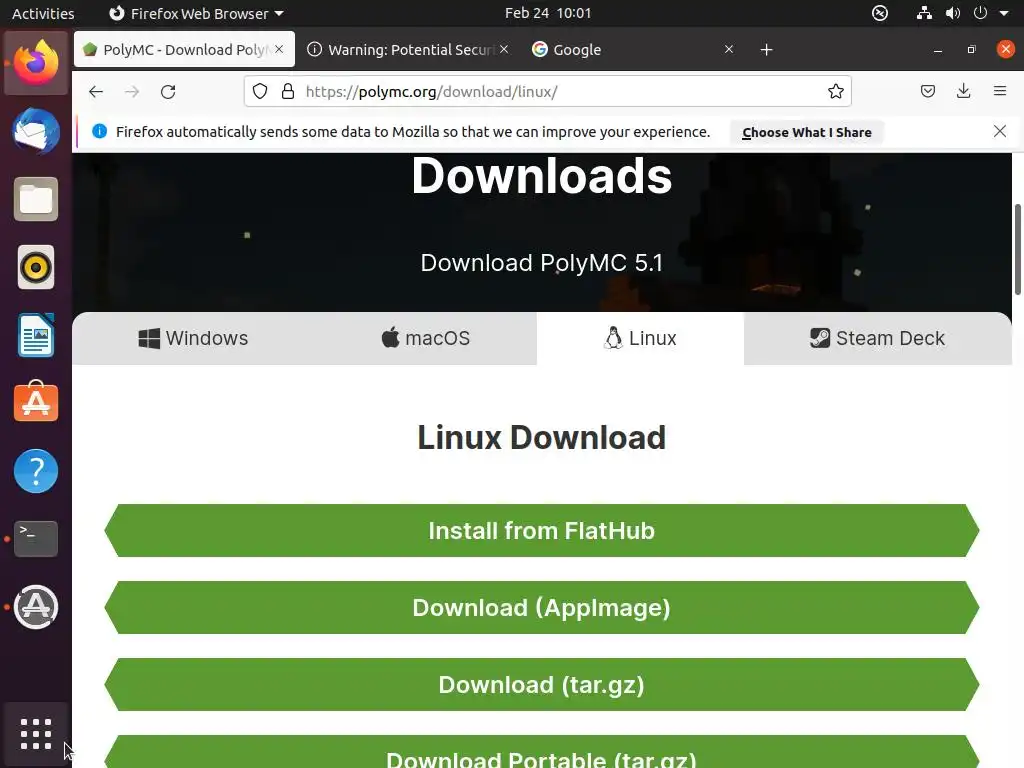Image resolution: width=1024 pixels, height=768 pixels.
Task: Open the Help icon in the dock
Action: (36, 471)
